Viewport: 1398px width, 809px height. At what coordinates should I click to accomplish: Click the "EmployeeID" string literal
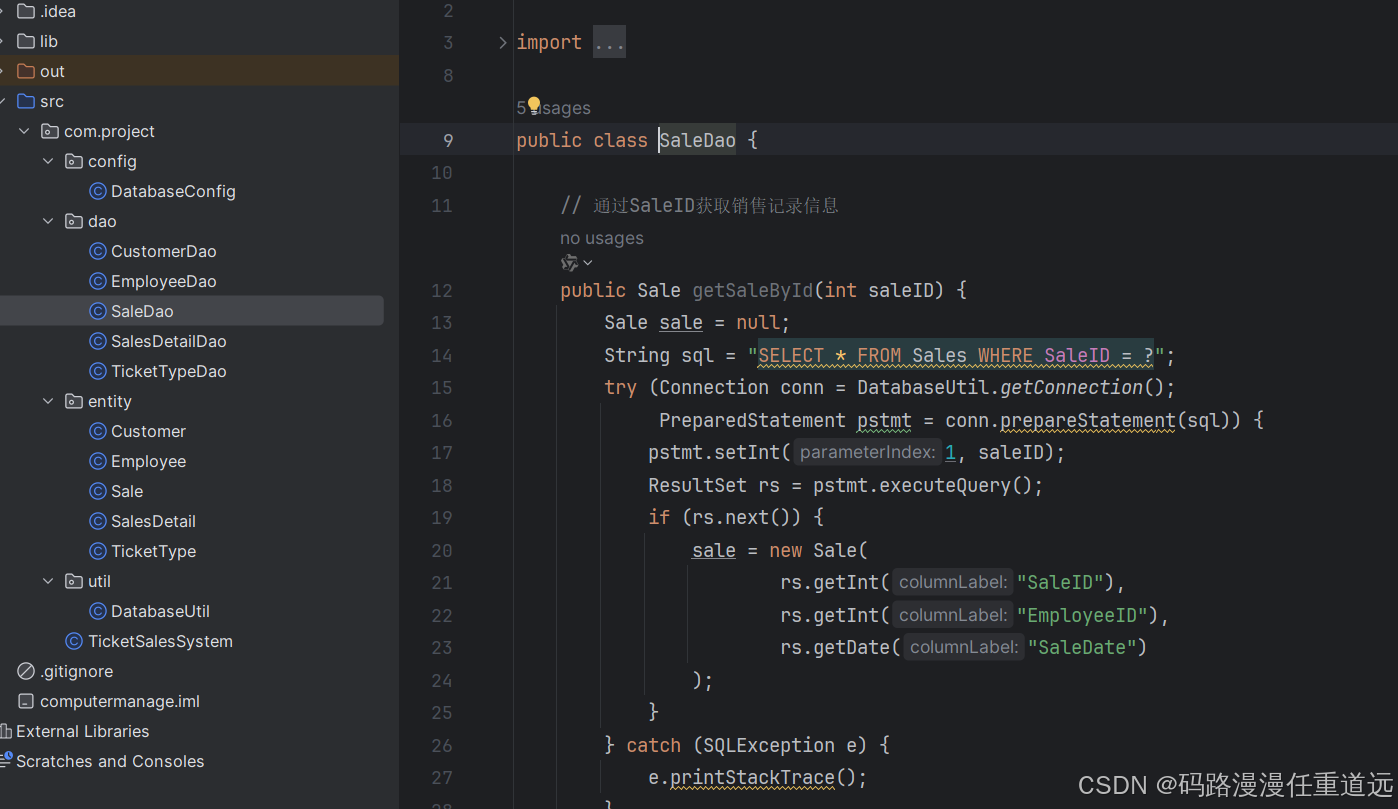[1088, 614]
